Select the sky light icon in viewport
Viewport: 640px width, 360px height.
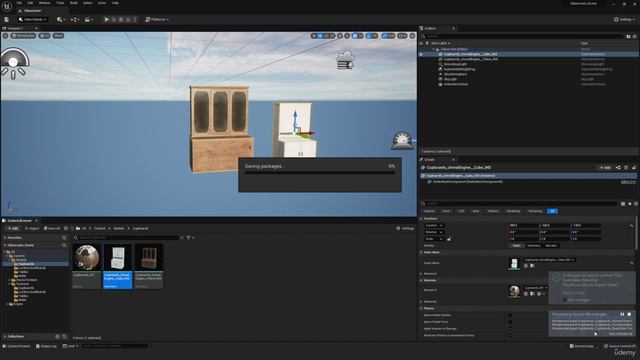pos(14,63)
